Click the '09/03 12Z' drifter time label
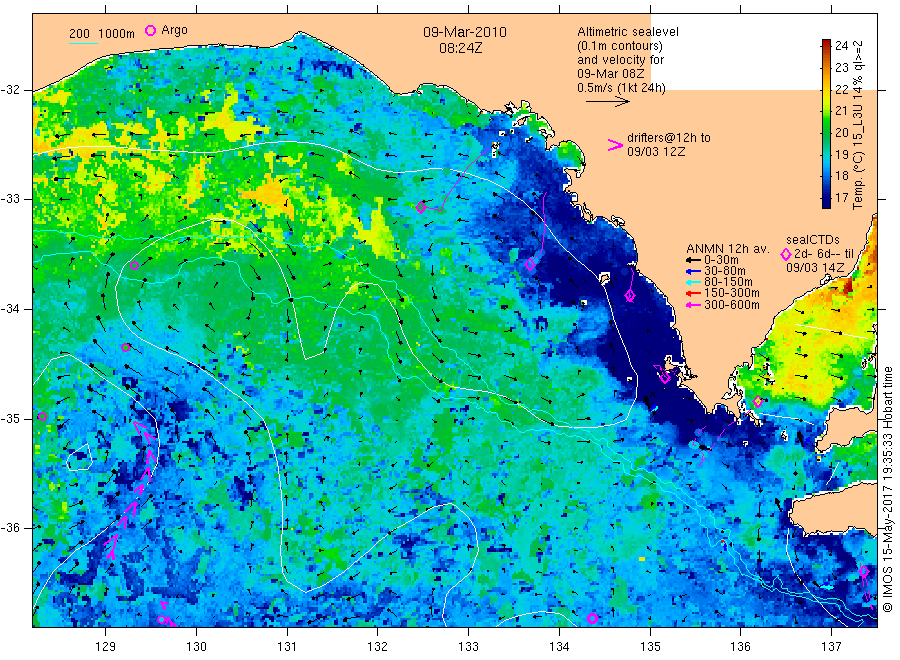This screenshot has width=900, height=660. [x=655, y=152]
